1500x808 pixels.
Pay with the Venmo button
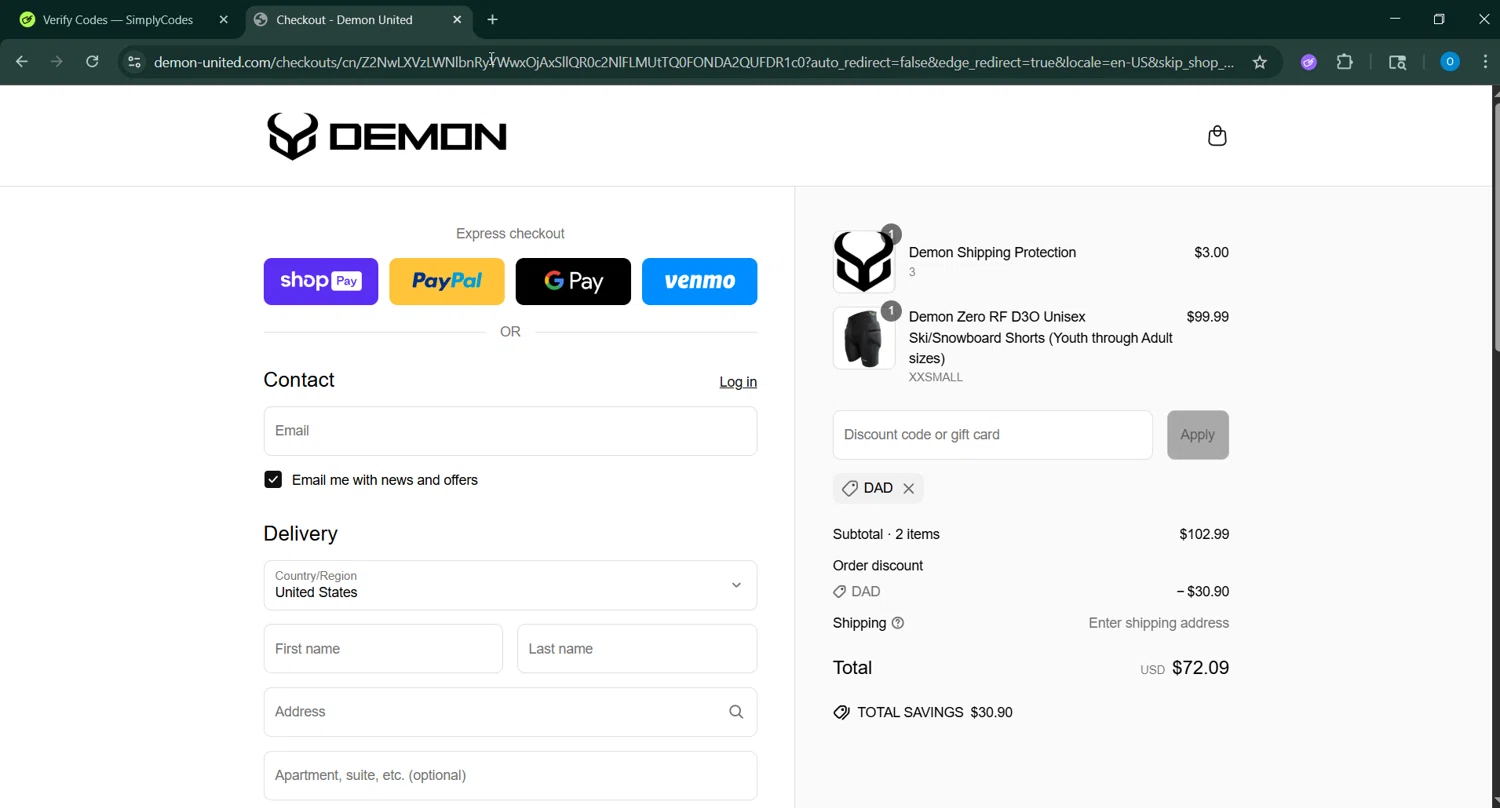click(699, 281)
